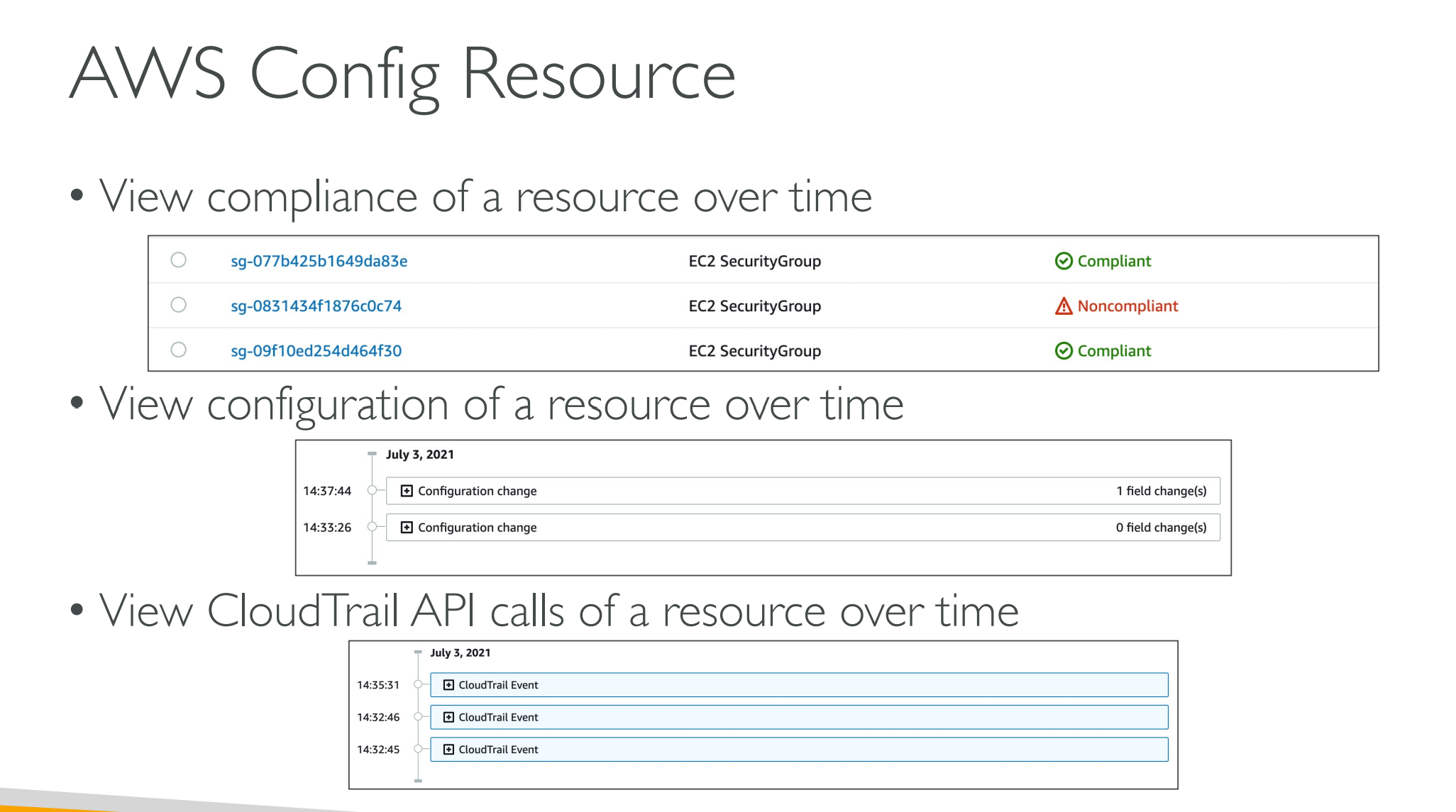Click timeline marker at 14:33:26
Image resolution: width=1456 pixels, height=812 pixels.
point(372,526)
